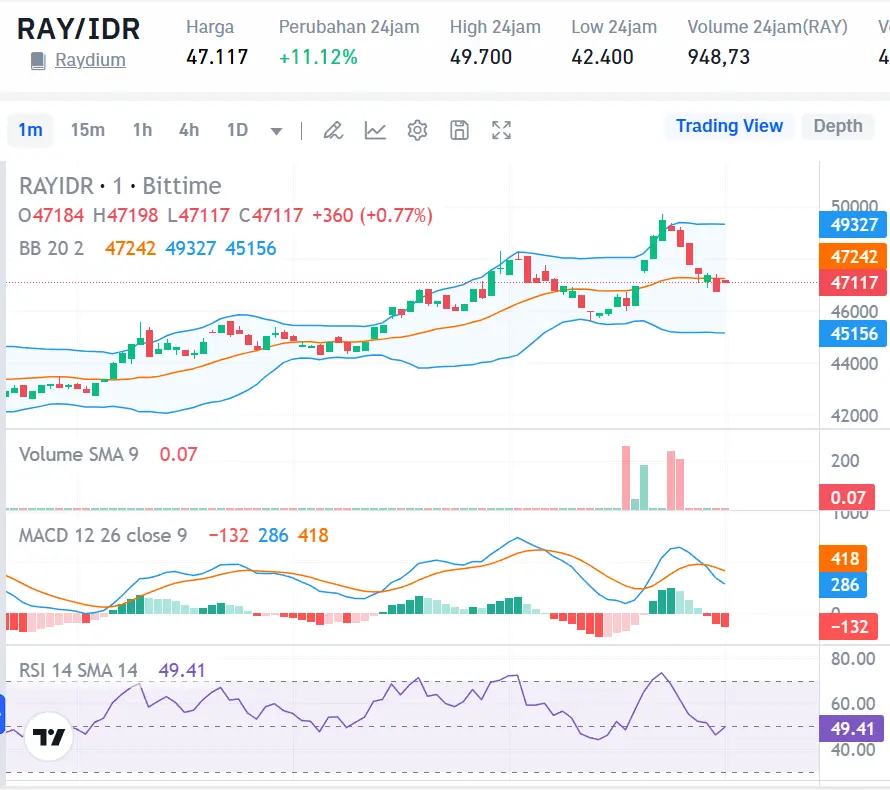The image size is (890, 790).
Task: Select the 4h timeframe
Action: coord(189,130)
